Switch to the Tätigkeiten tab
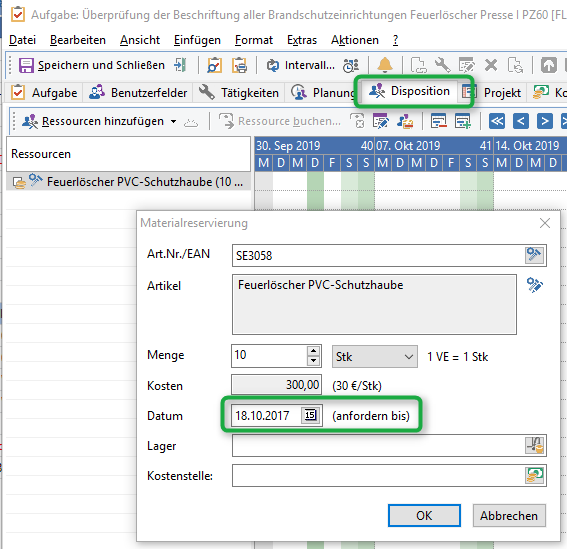The image size is (567, 549). coord(239,93)
